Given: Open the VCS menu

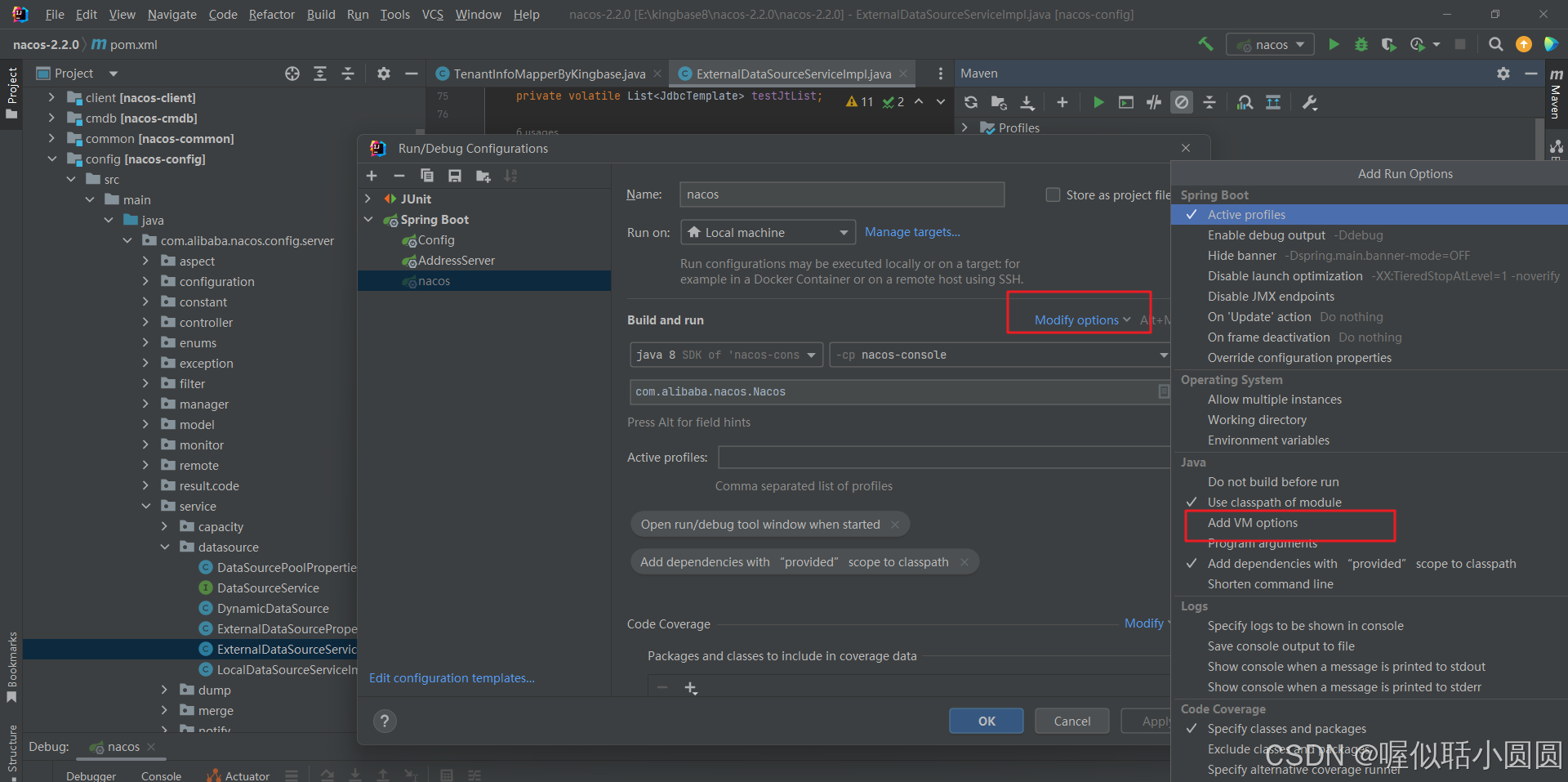Looking at the screenshot, I should click(433, 15).
